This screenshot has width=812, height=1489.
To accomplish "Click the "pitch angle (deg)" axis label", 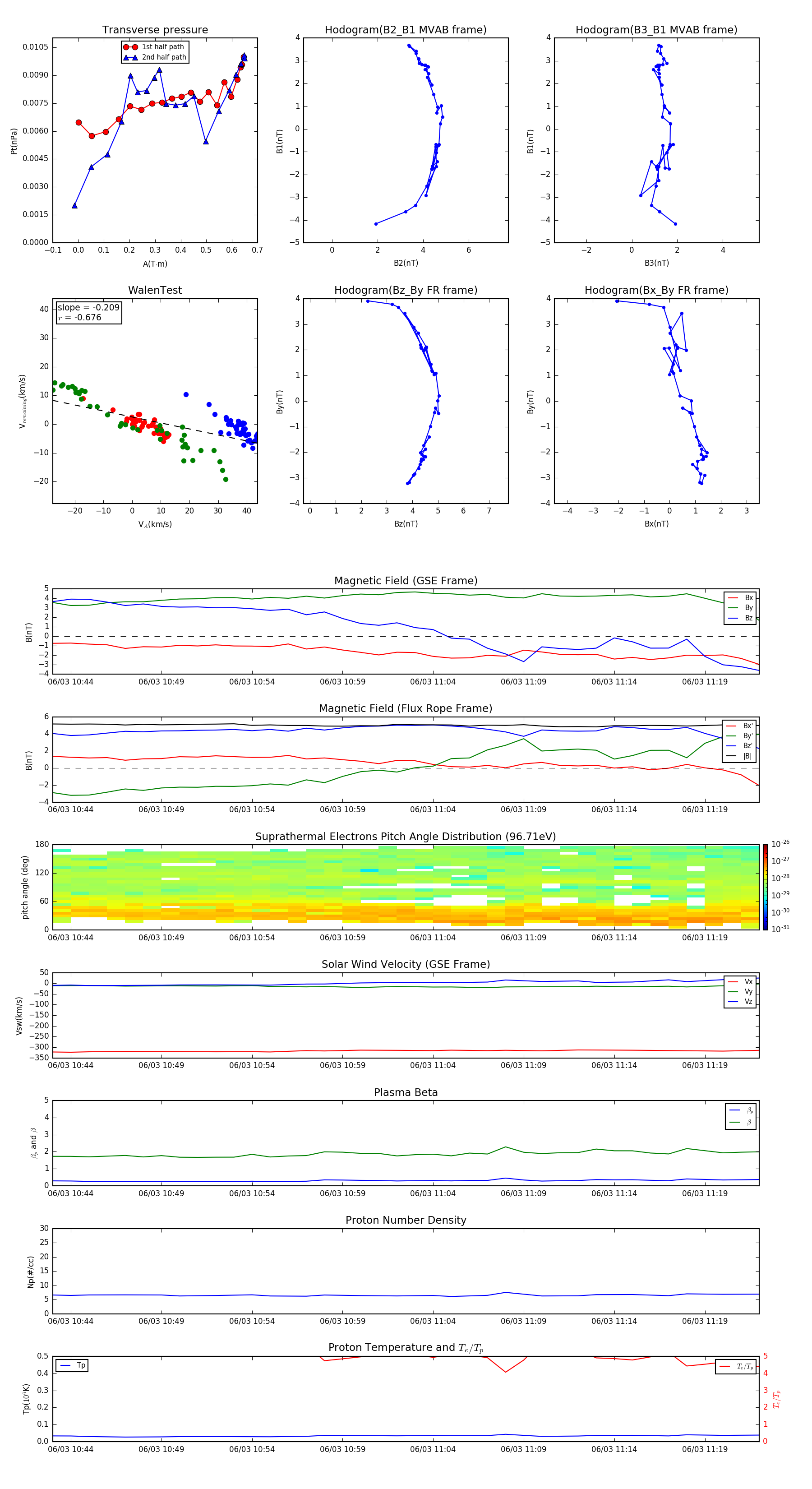I will point(25,887).
